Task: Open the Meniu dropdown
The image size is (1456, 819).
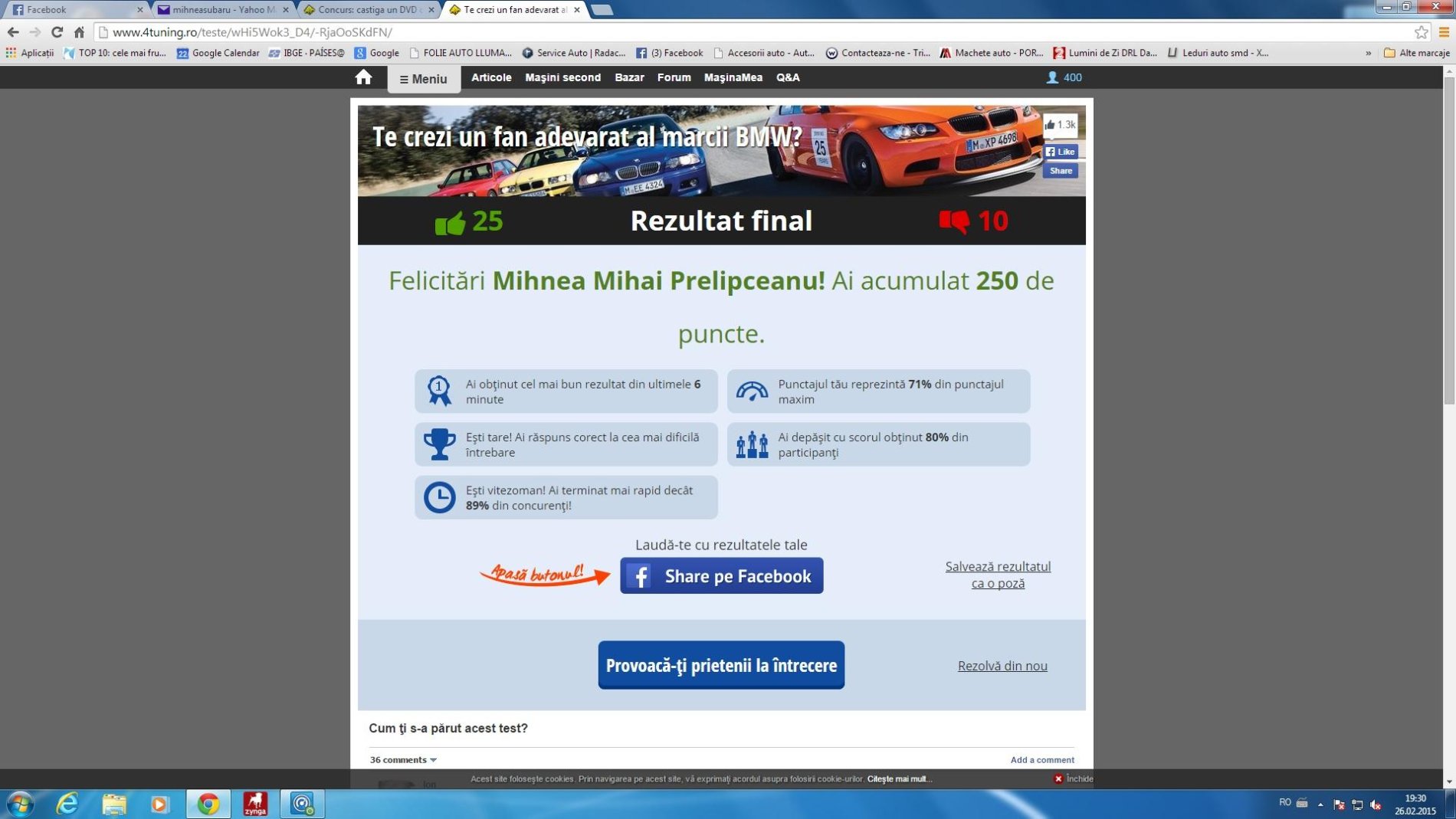Action: pyautogui.click(x=423, y=79)
